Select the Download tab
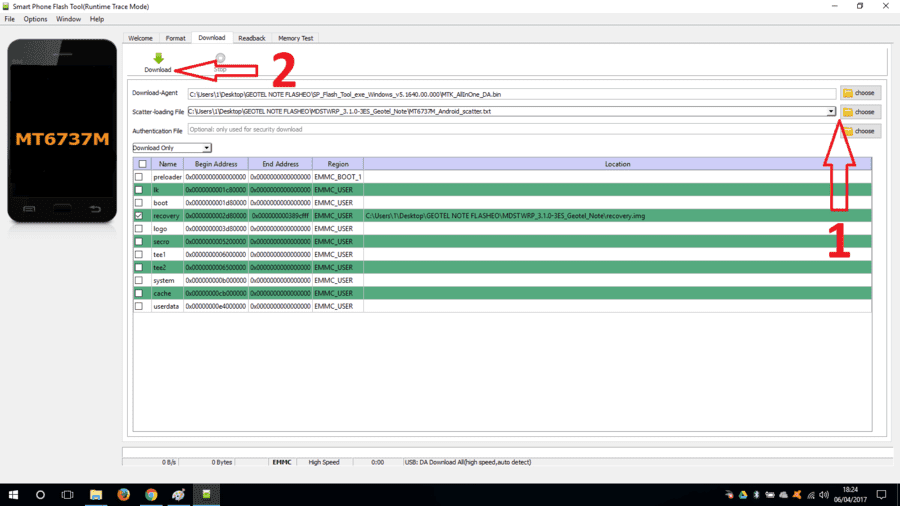This screenshot has width=900, height=506. click(x=212, y=38)
